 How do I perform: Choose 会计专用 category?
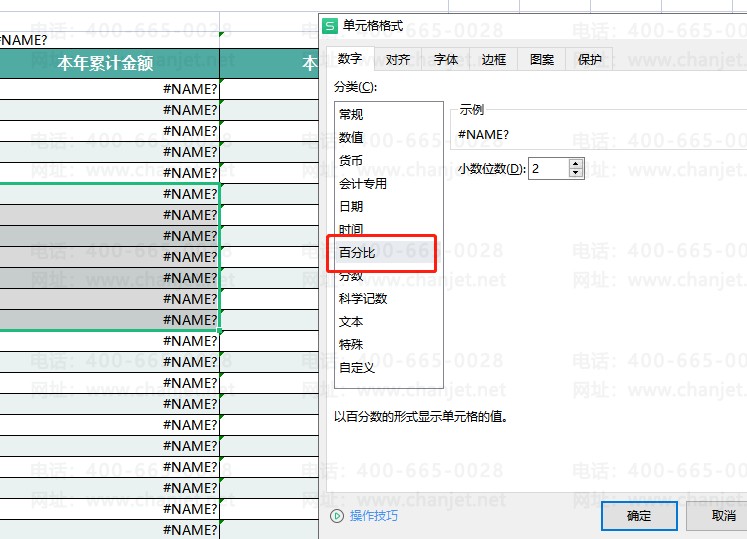[363, 183]
